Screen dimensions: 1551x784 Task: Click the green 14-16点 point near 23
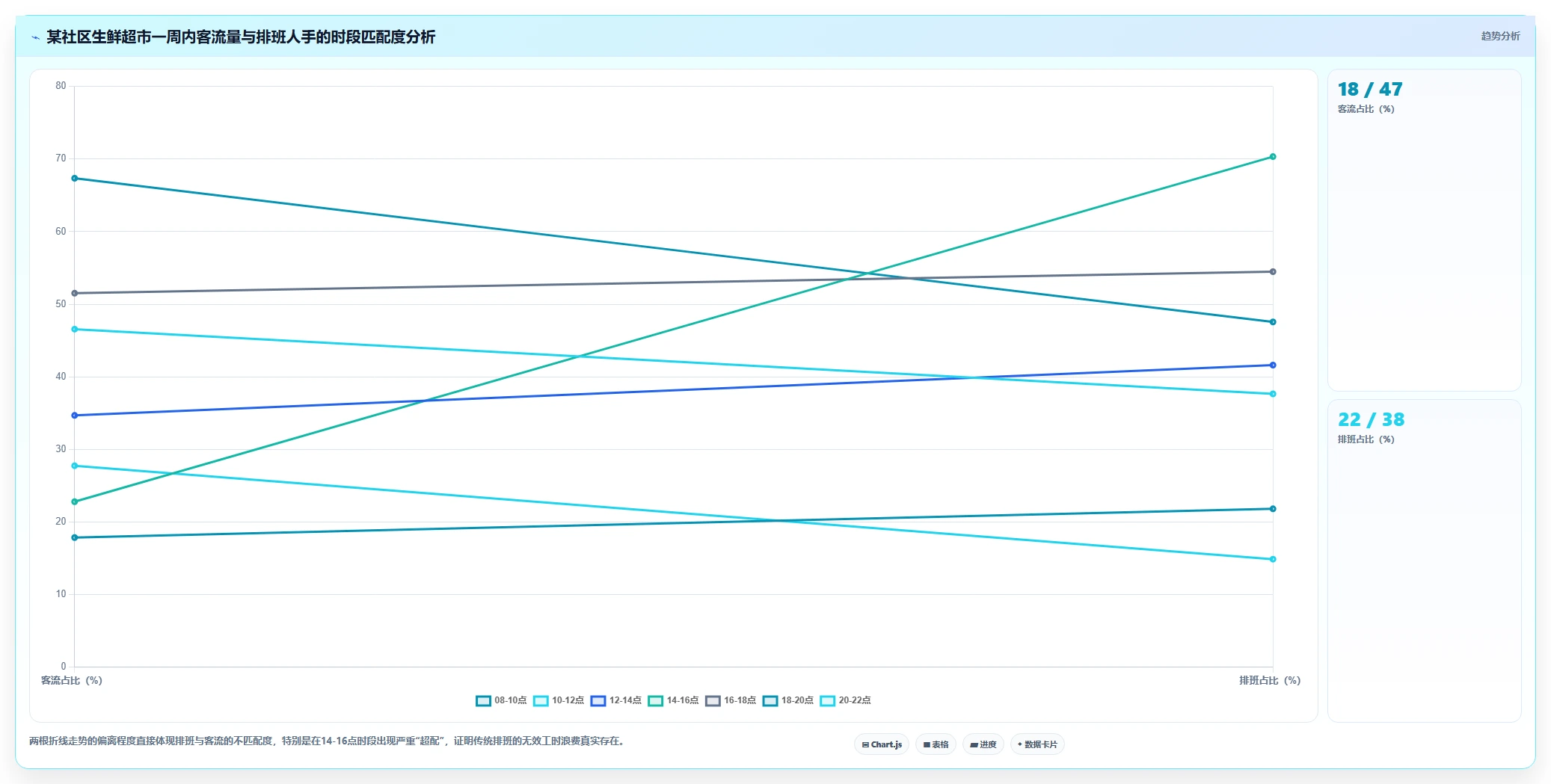tap(74, 501)
